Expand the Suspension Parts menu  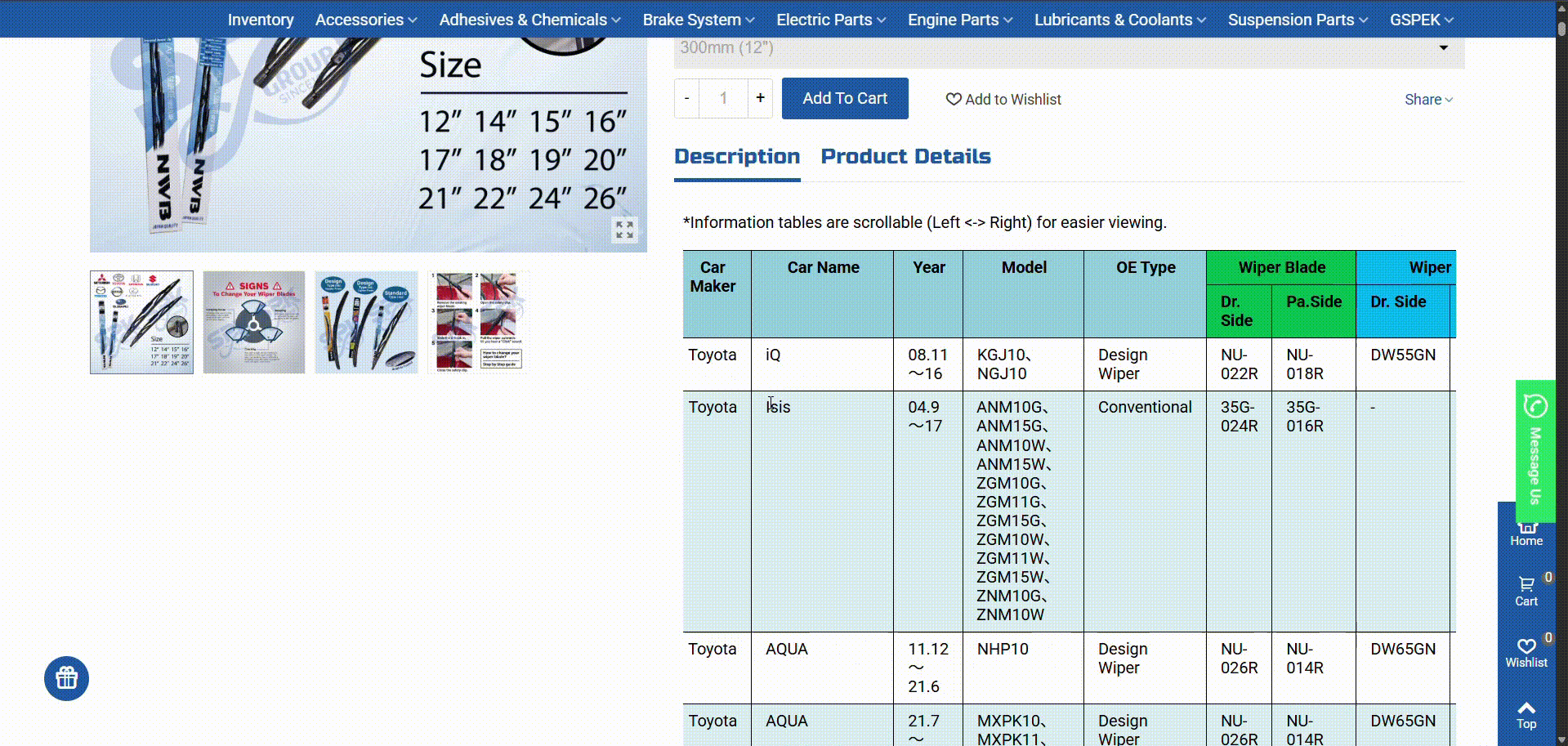click(x=1298, y=20)
